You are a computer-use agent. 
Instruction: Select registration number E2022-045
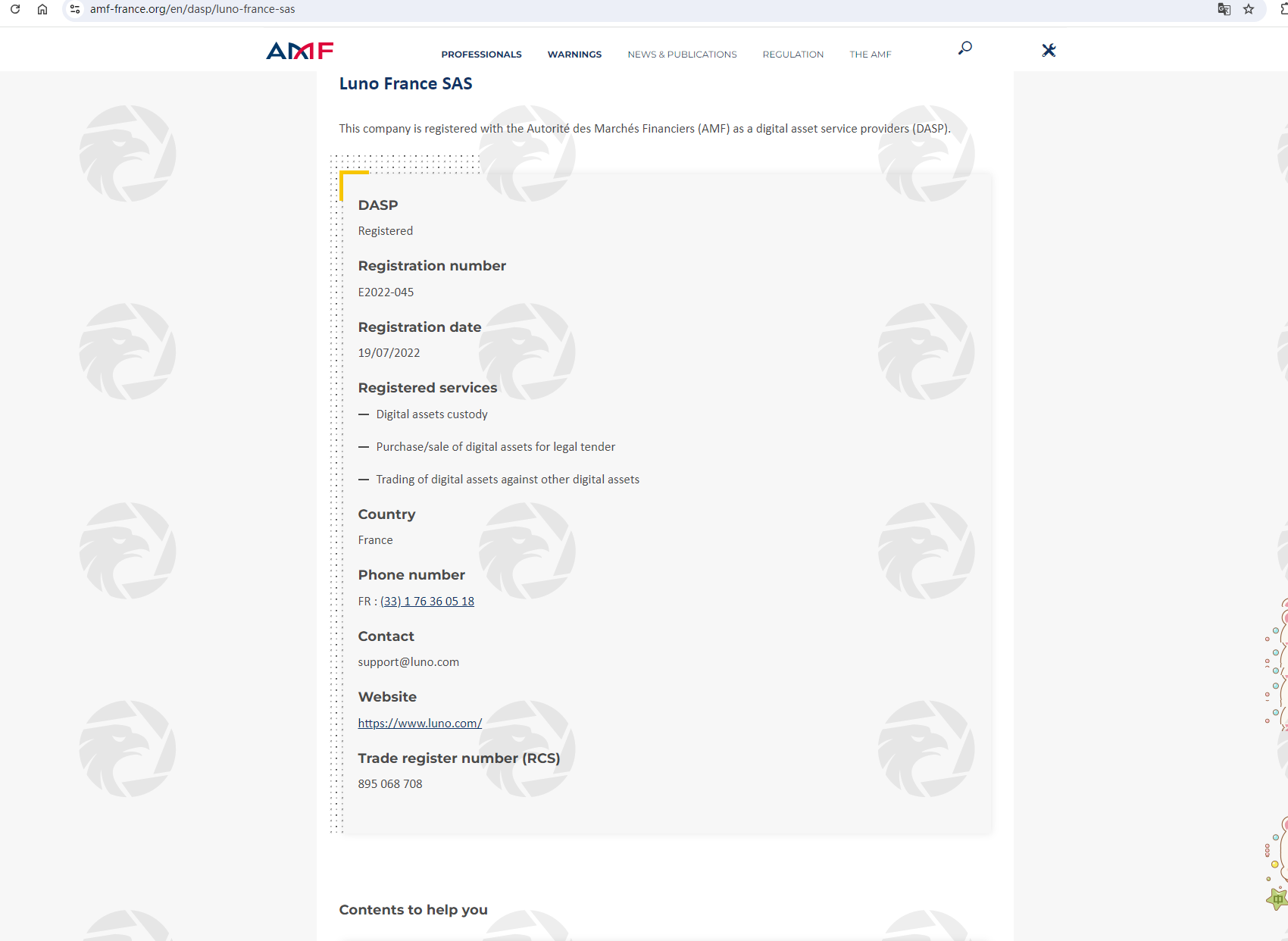pyautogui.click(x=386, y=292)
